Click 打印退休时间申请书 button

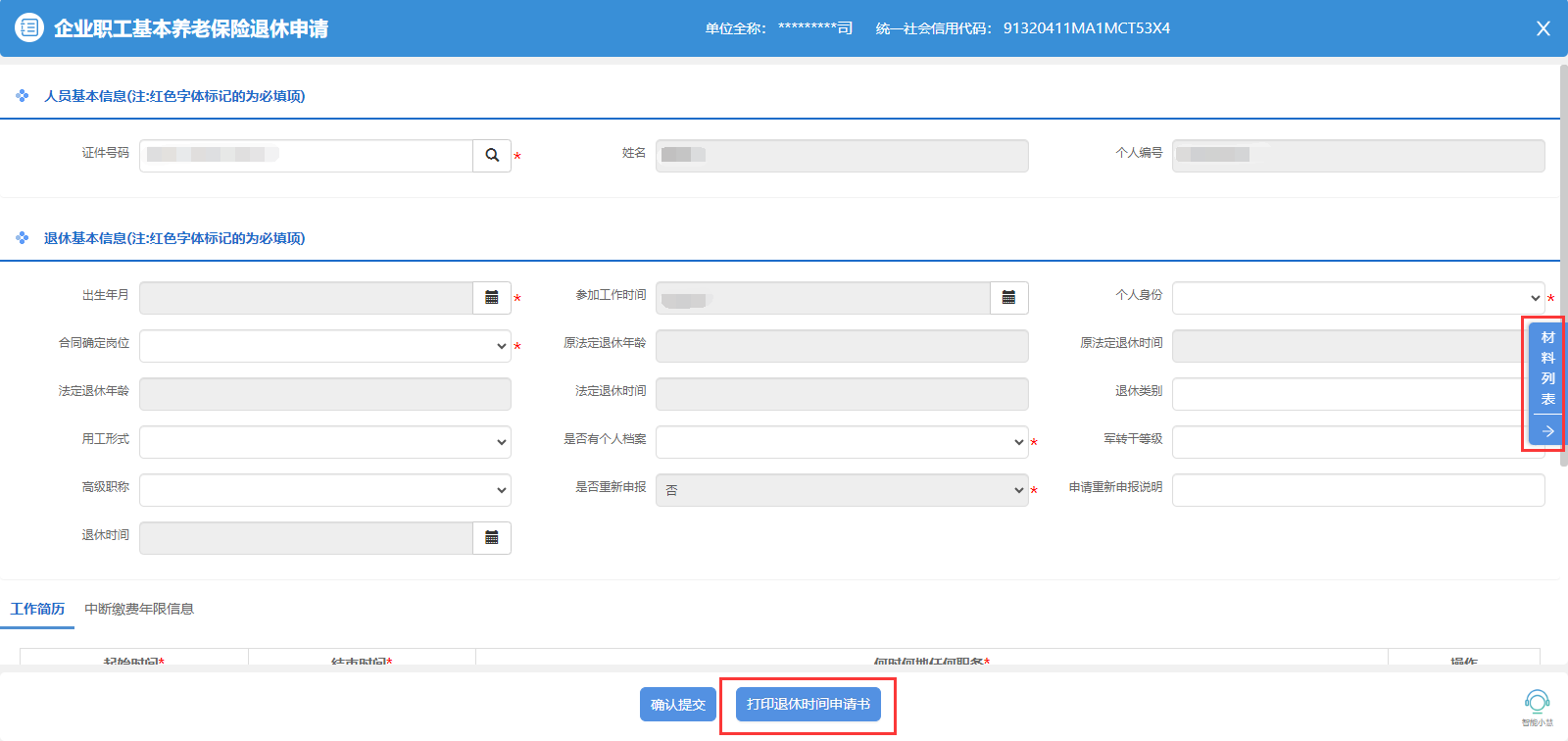808,705
